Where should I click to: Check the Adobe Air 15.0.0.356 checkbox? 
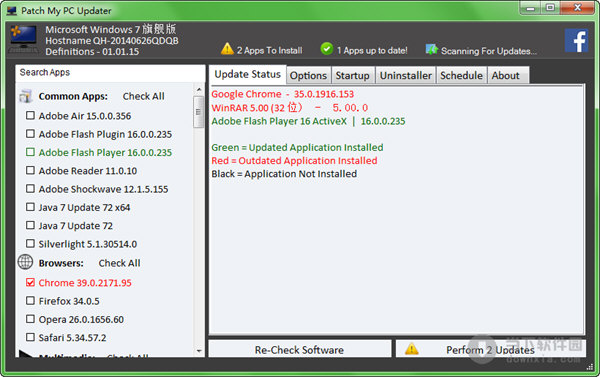(30, 115)
